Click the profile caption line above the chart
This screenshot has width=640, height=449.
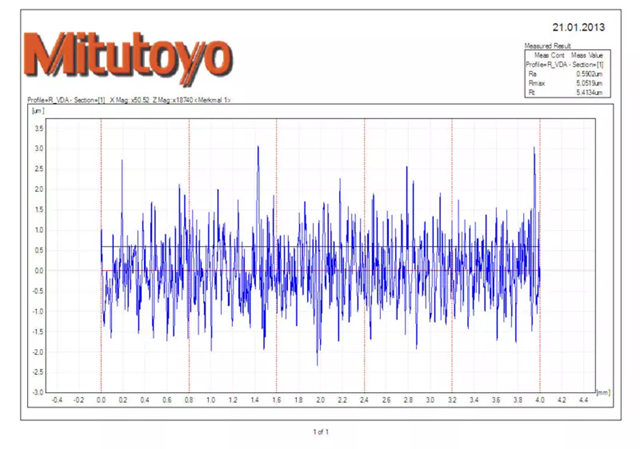[129, 100]
